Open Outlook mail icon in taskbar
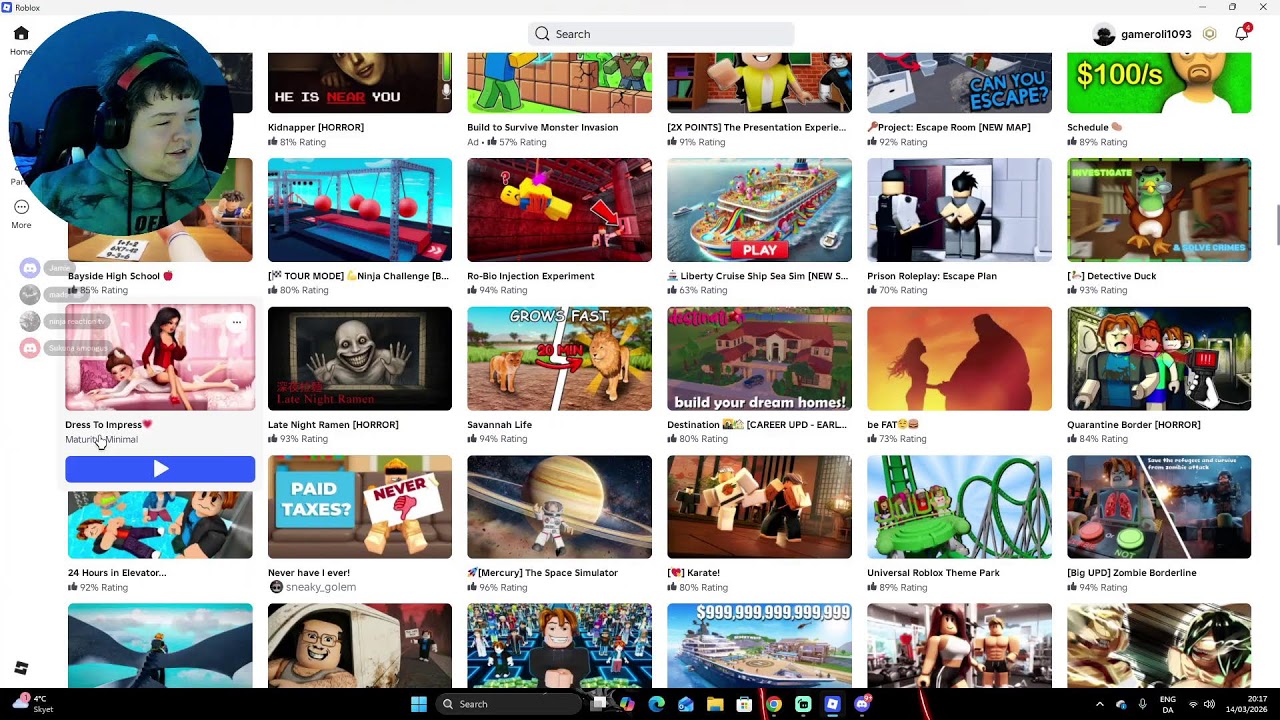 click(686, 704)
